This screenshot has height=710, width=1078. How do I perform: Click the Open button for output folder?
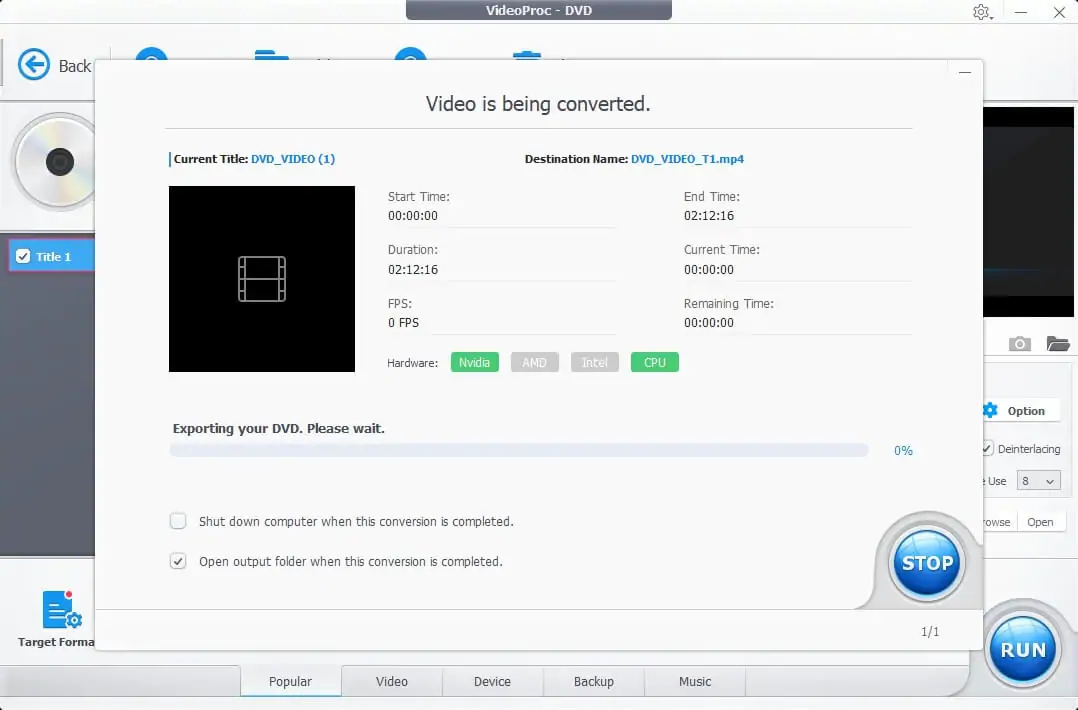(1040, 522)
